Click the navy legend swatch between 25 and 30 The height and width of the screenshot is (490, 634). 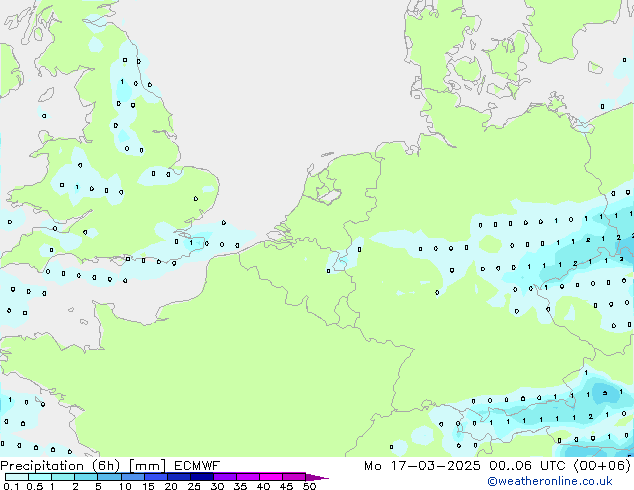pyautogui.click(x=202, y=477)
